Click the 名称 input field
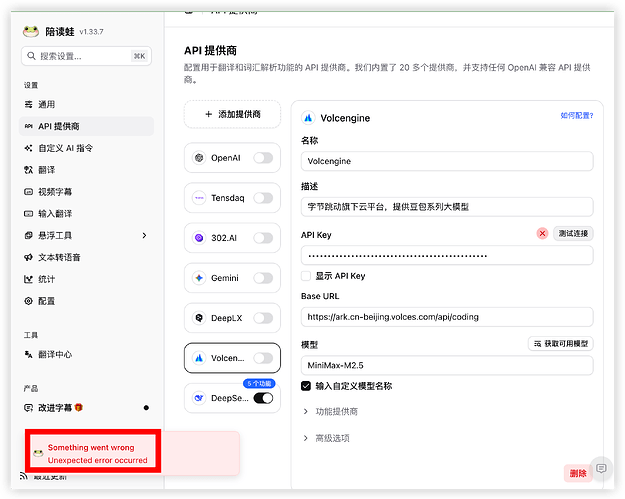 click(447, 161)
